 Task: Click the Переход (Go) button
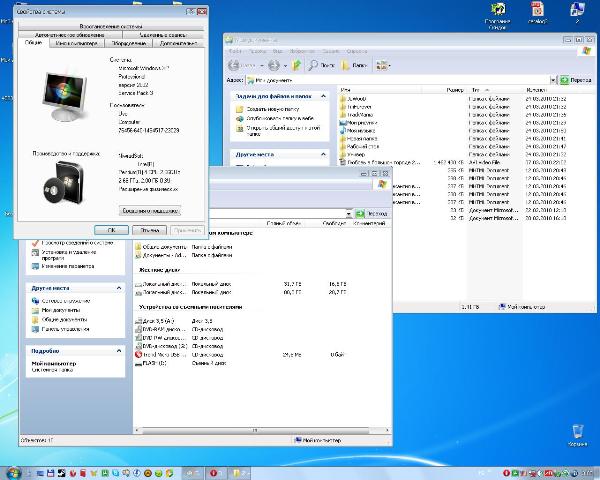pos(574,79)
